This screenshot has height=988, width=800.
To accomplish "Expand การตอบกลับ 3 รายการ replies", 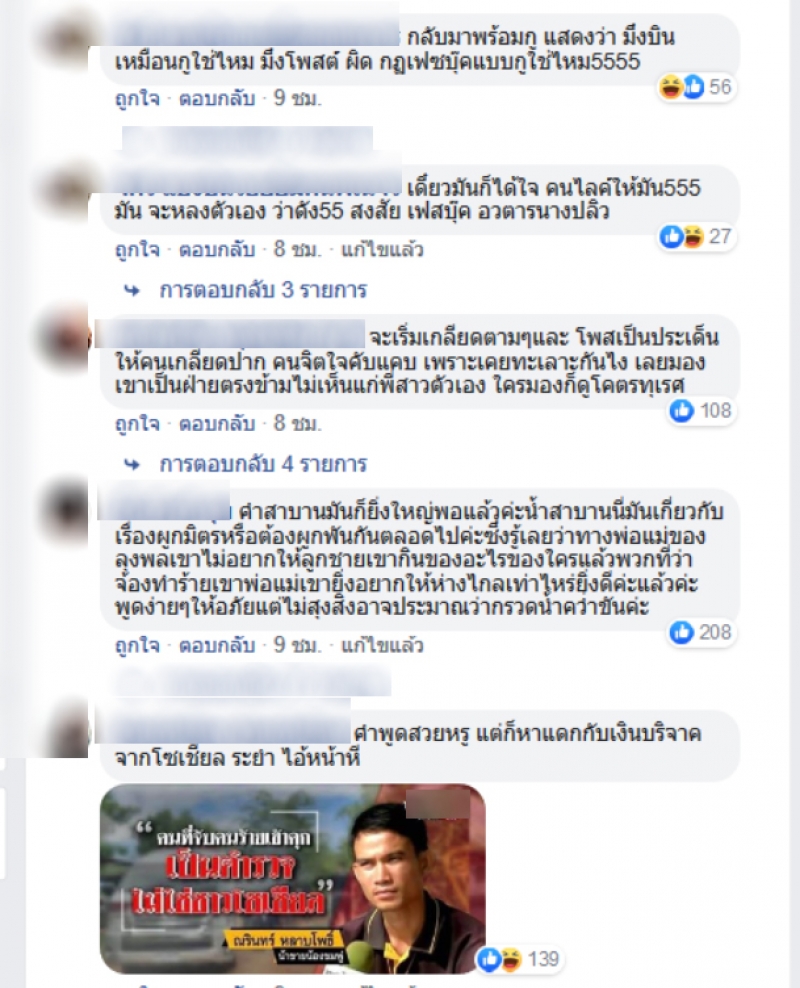I will [263, 290].
